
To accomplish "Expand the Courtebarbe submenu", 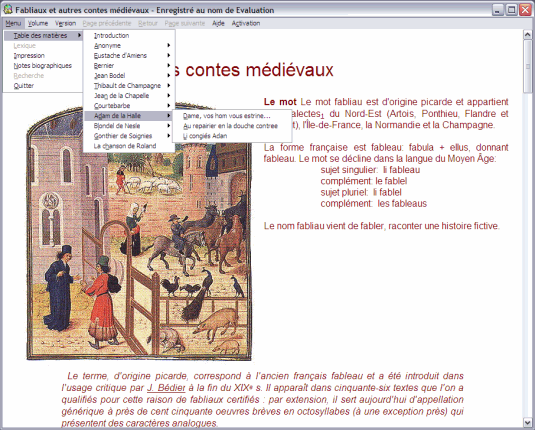I will tap(129, 106).
